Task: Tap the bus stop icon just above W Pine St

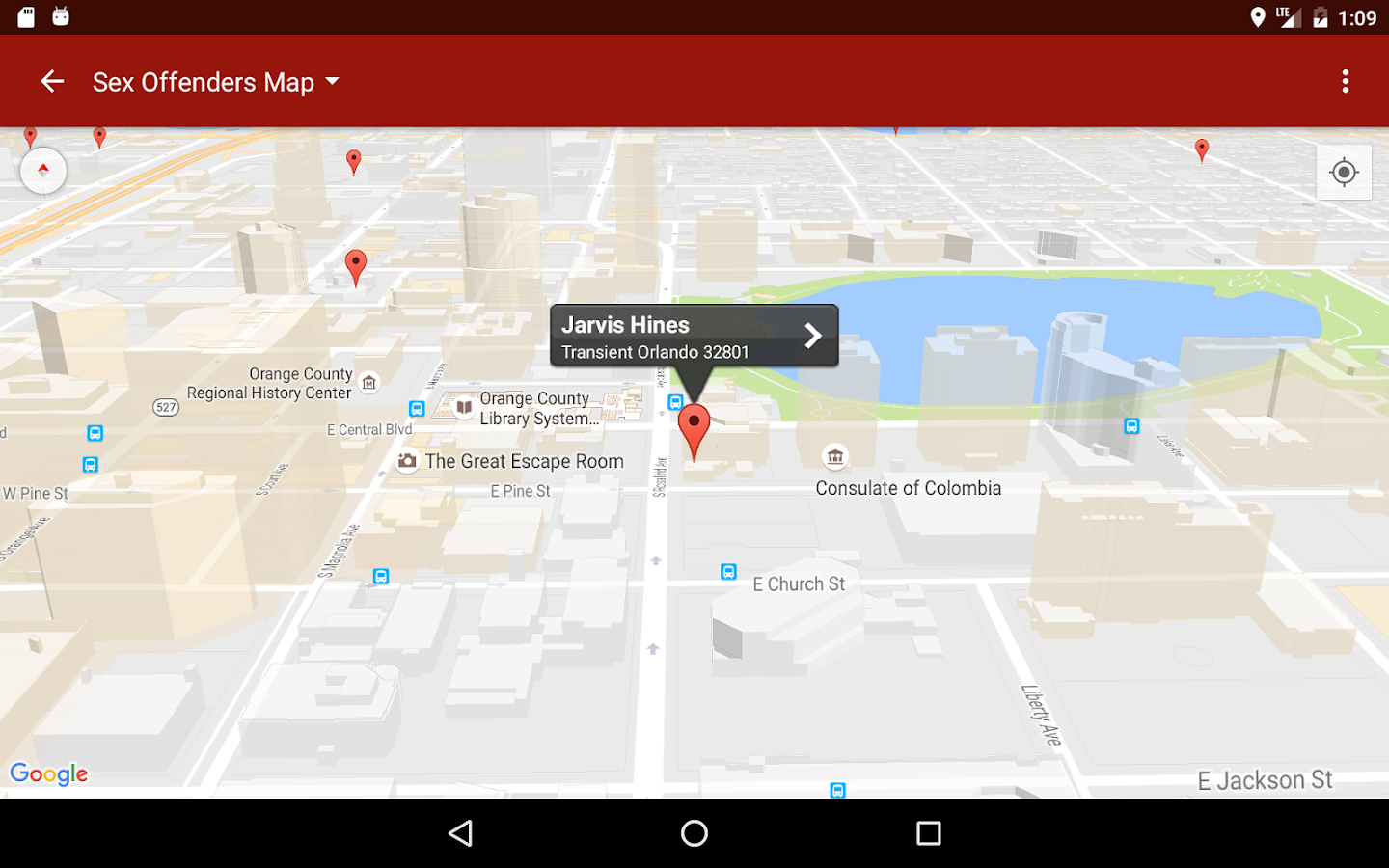Action: [x=90, y=465]
